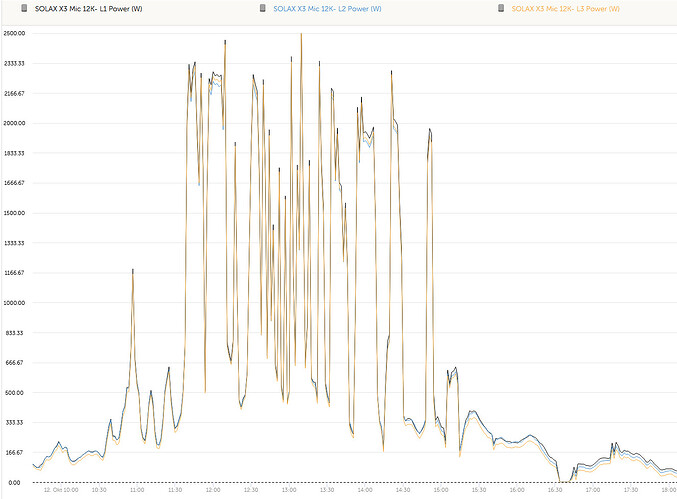Click the 1500.00 y-axis label
The height and width of the screenshot is (499, 677).
pyautogui.click(x=14, y=213)
